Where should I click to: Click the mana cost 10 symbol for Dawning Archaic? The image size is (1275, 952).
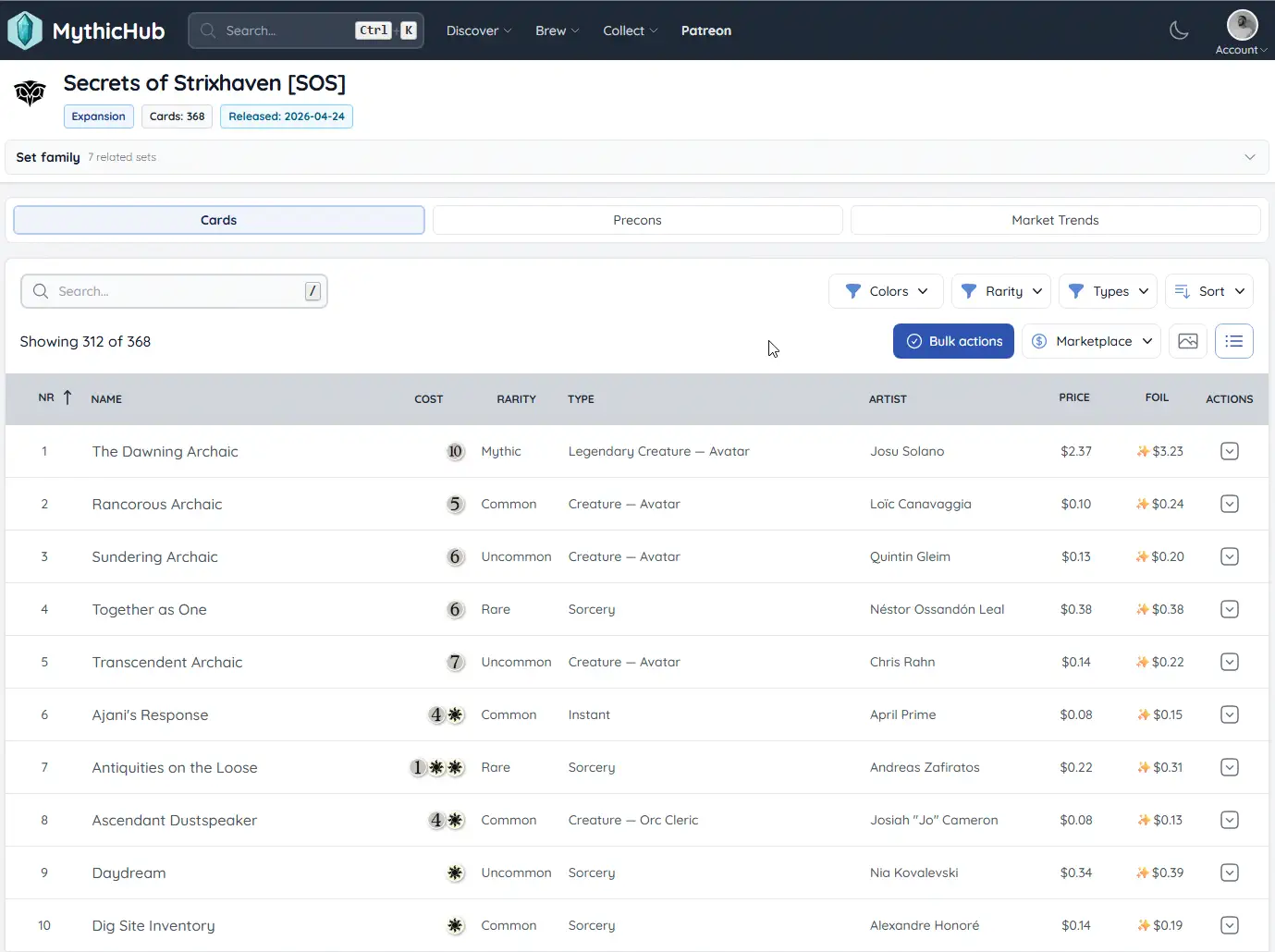pos(455,451)
